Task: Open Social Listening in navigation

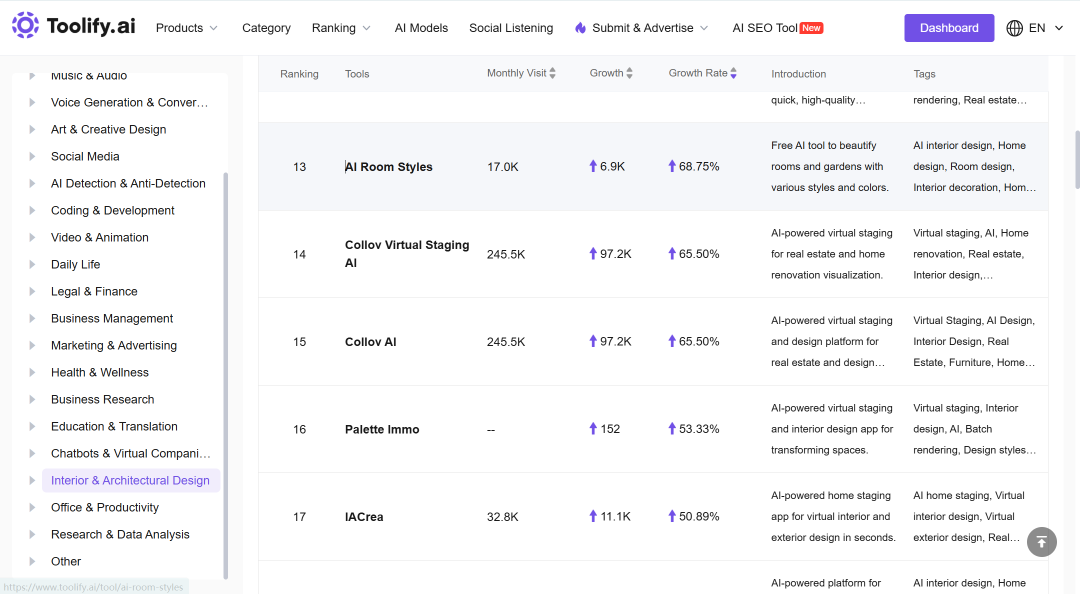Action: point(511,28)
